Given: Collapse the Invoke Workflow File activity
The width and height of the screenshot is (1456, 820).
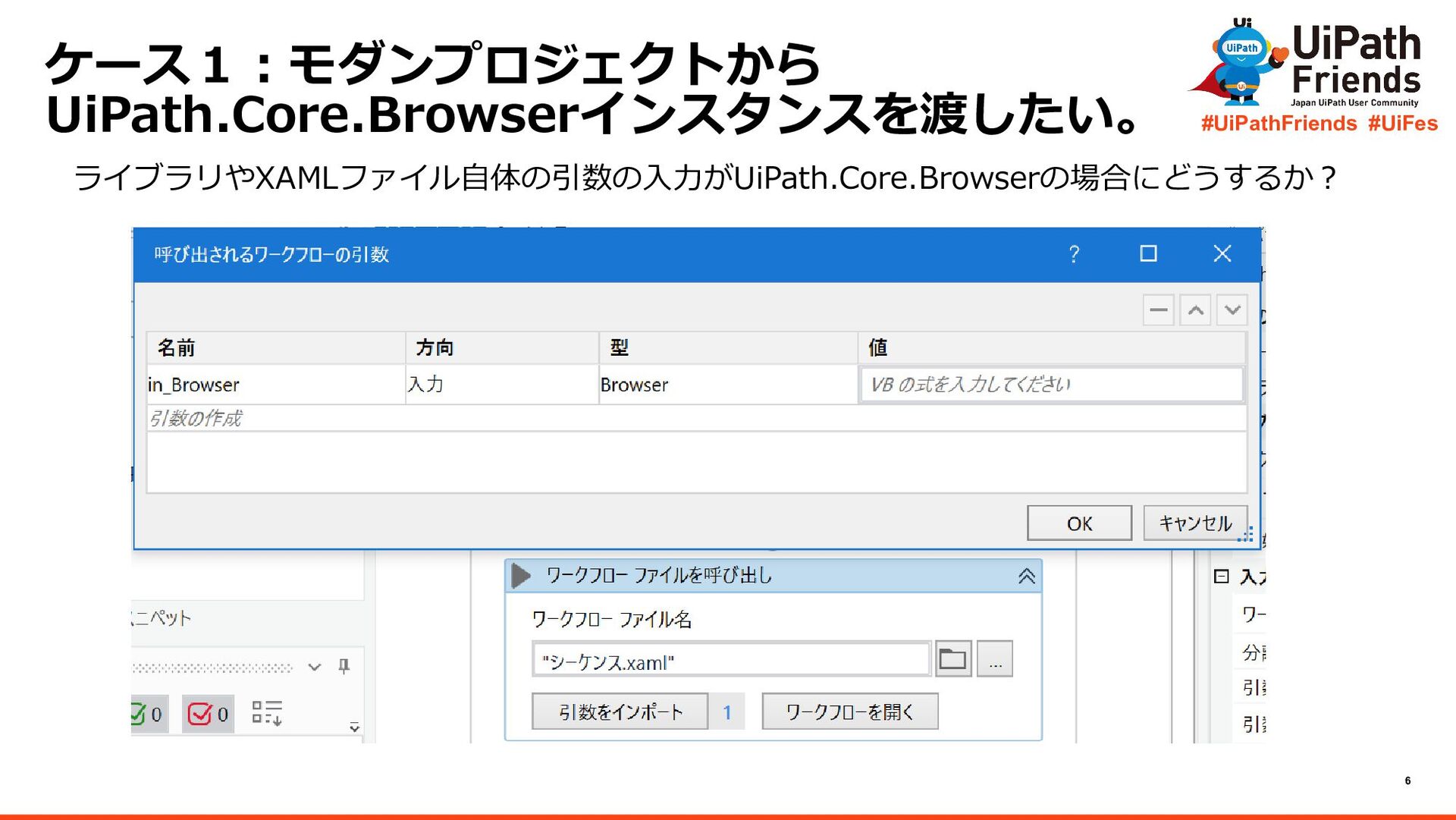Looking at the screenshot, I should (x=1026, y=577).
